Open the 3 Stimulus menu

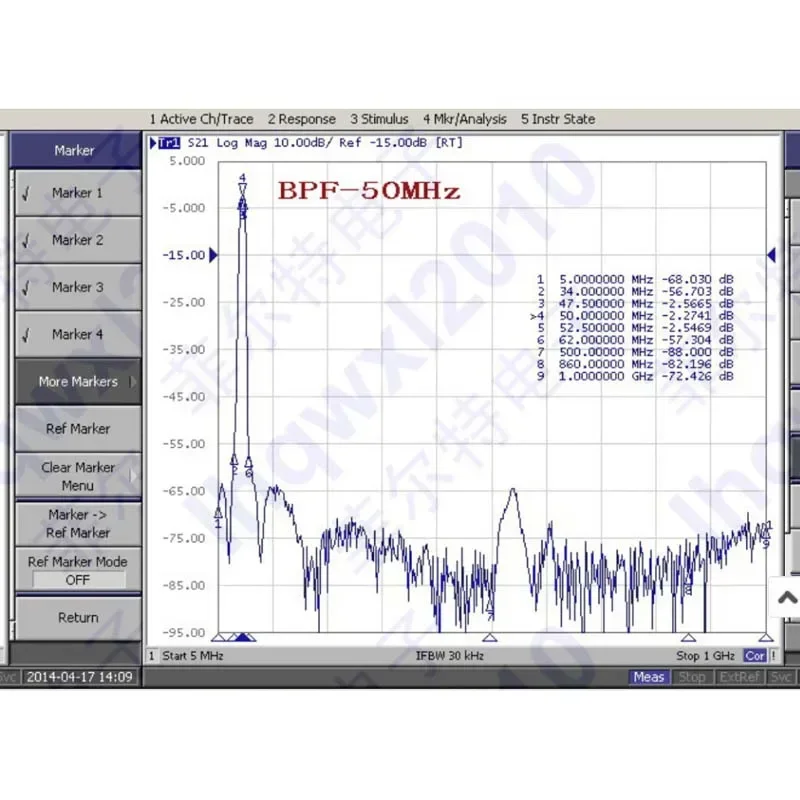point(379,119)
